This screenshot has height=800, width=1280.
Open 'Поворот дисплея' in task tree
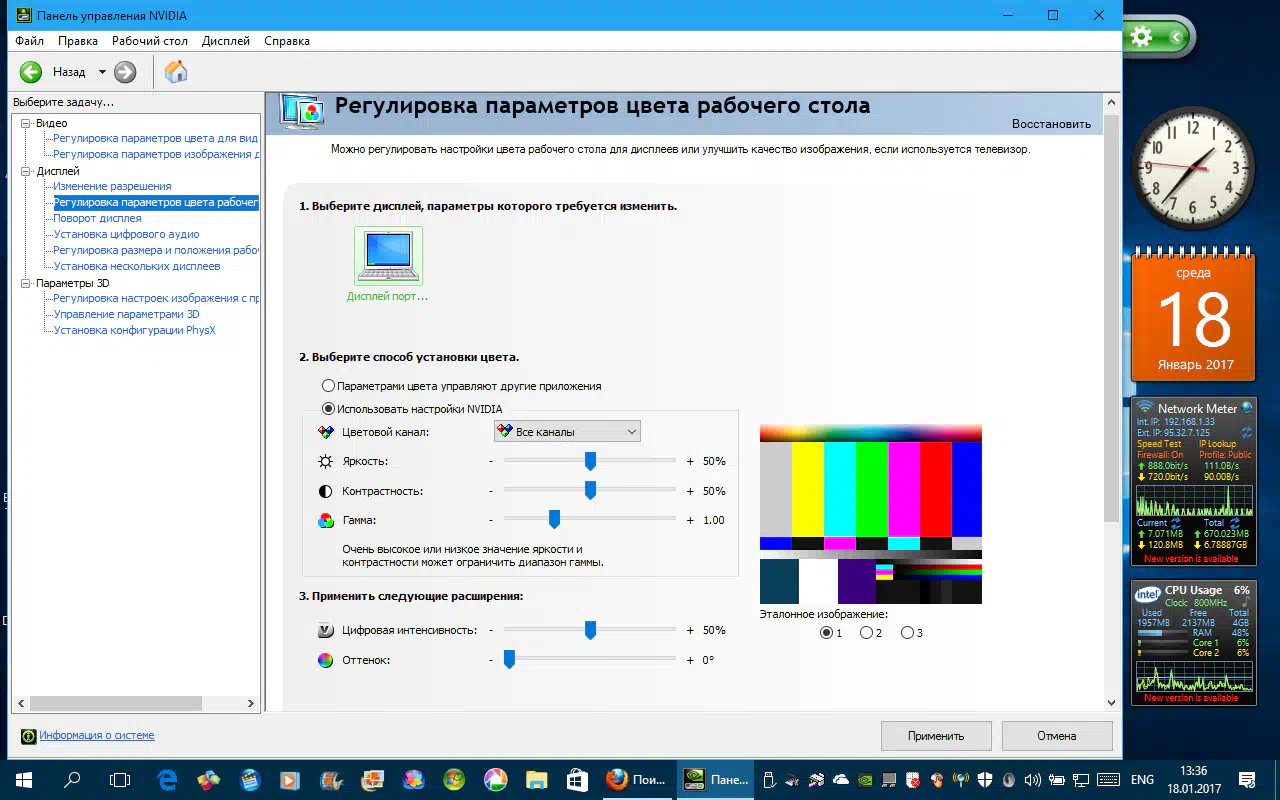tap(97, 218)
